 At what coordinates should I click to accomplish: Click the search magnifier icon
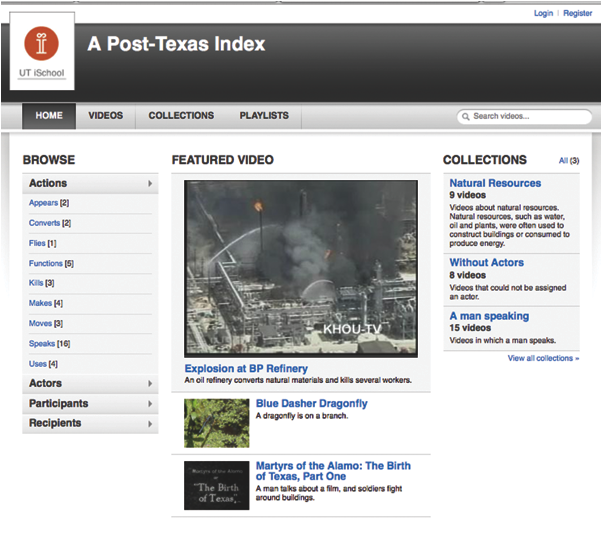[466, 116]
